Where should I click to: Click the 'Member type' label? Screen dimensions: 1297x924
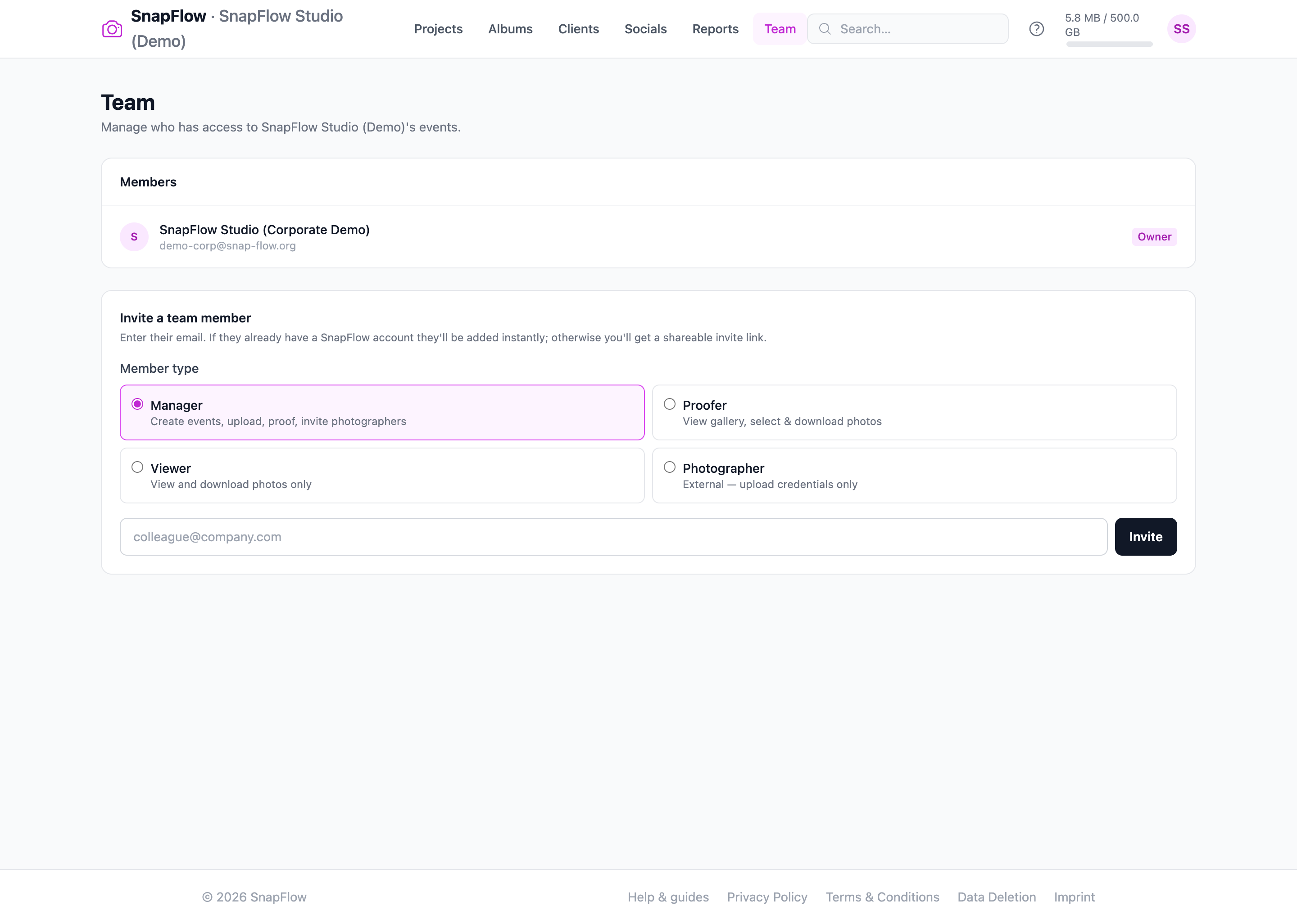pyautogui.click(x=159, y=368)
